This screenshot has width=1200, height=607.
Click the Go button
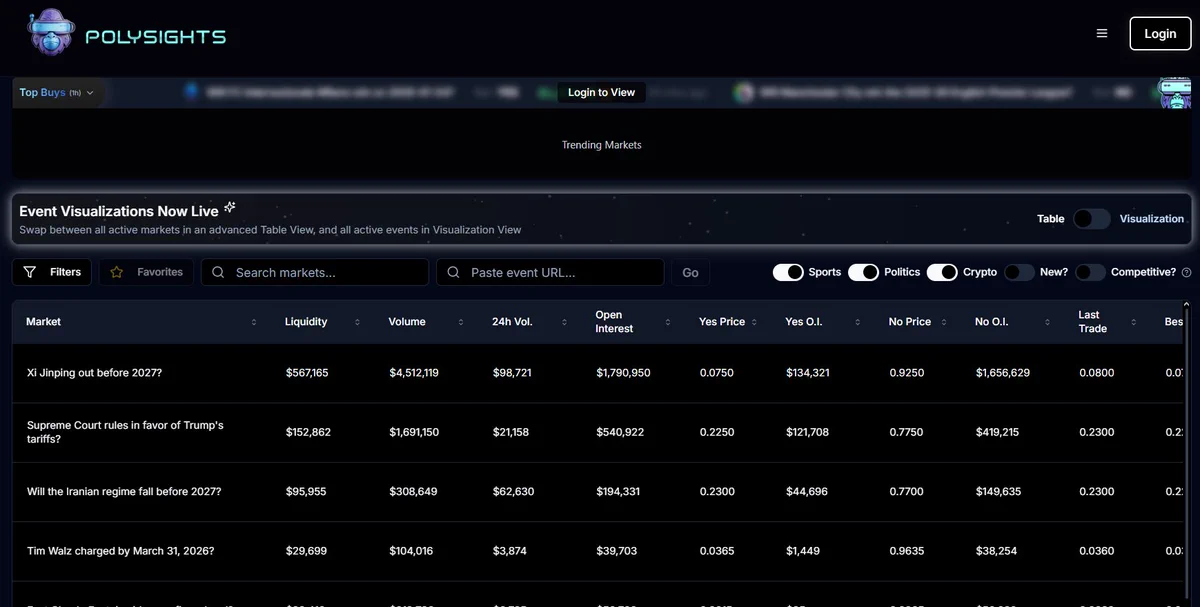coord(690,272)
